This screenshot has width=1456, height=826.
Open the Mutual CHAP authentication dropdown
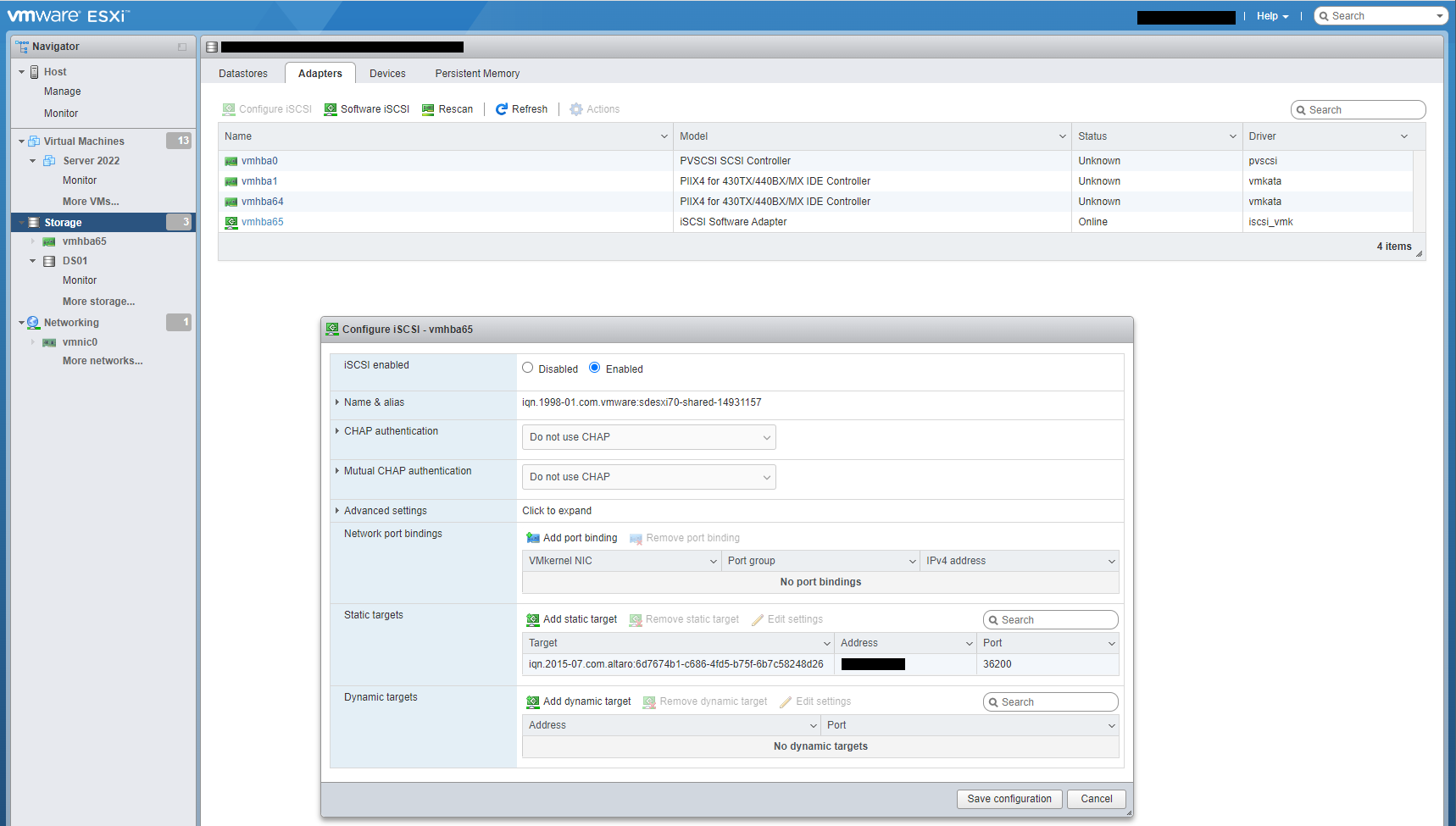[x=648, y=476]
